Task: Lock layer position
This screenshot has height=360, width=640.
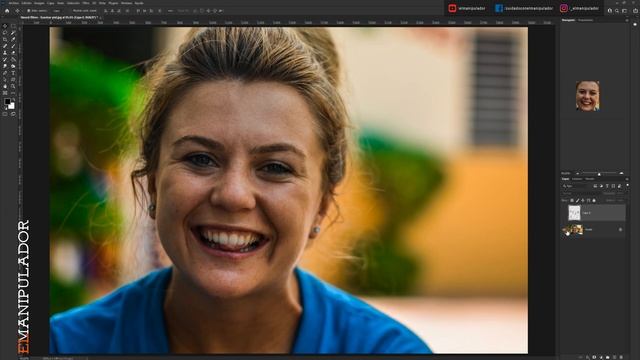Action: [583, 200]
